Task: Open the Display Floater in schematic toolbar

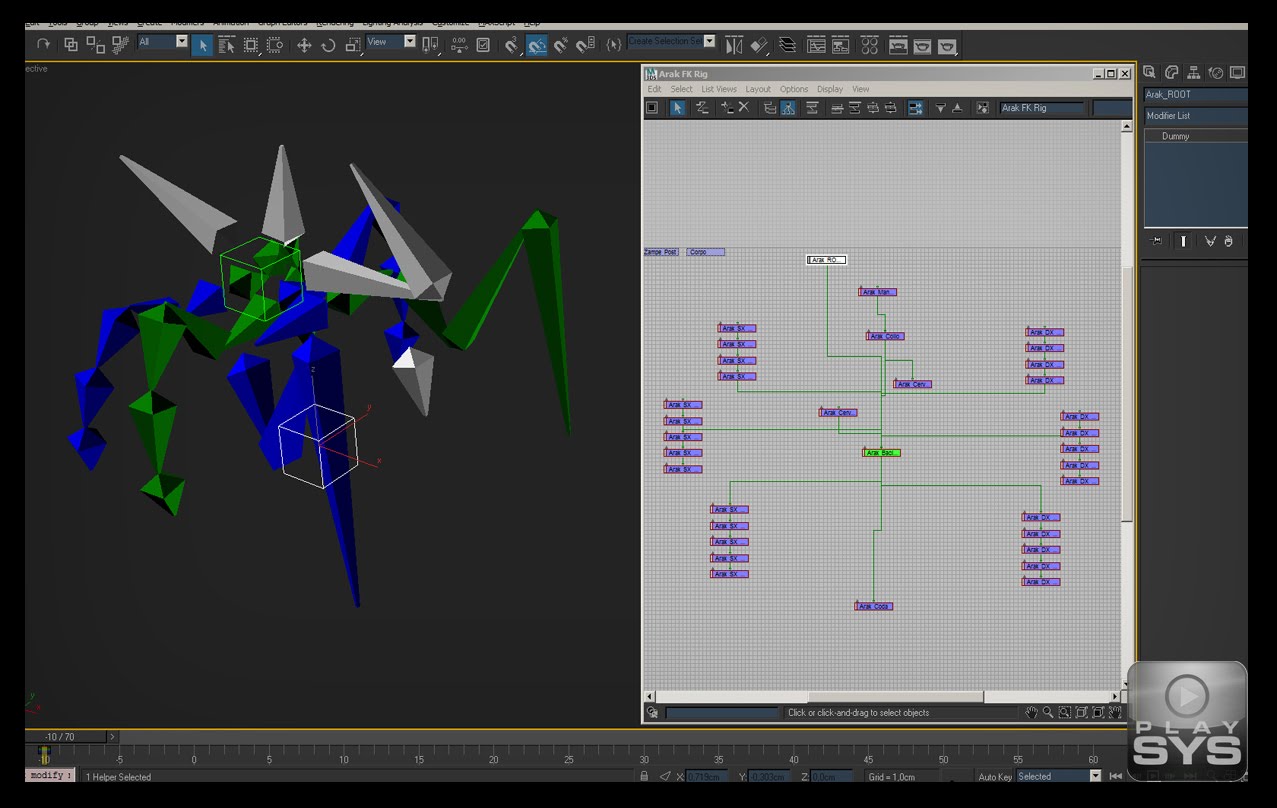Action: 652,108
